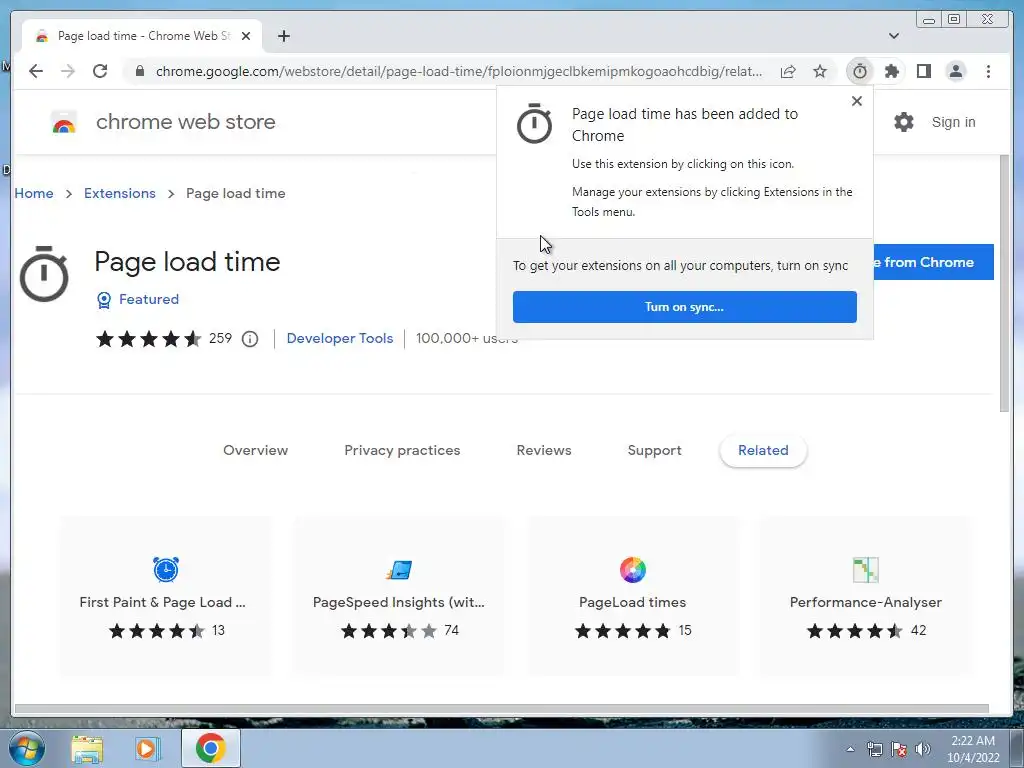Screen dimensions: 1024x768
Task: Click the network tray icon
Action: click(x=874, y=749)
